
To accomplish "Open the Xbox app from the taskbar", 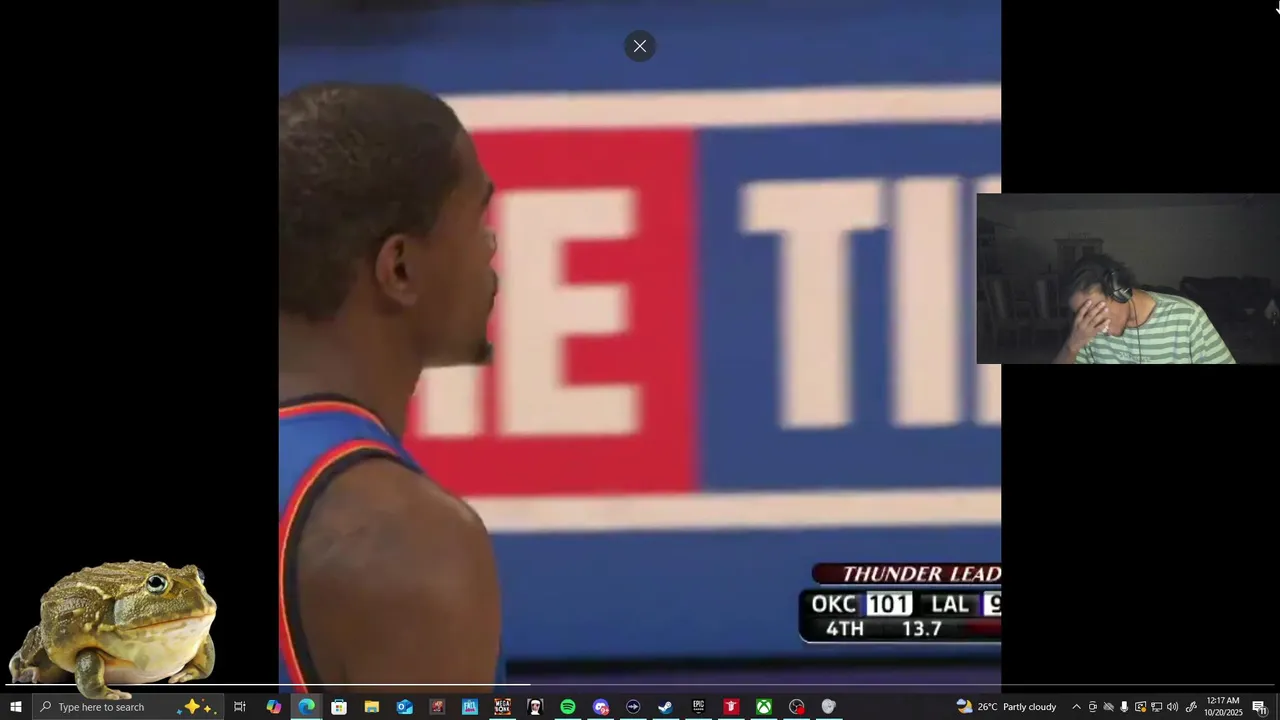I will click(x=763, y=707).
